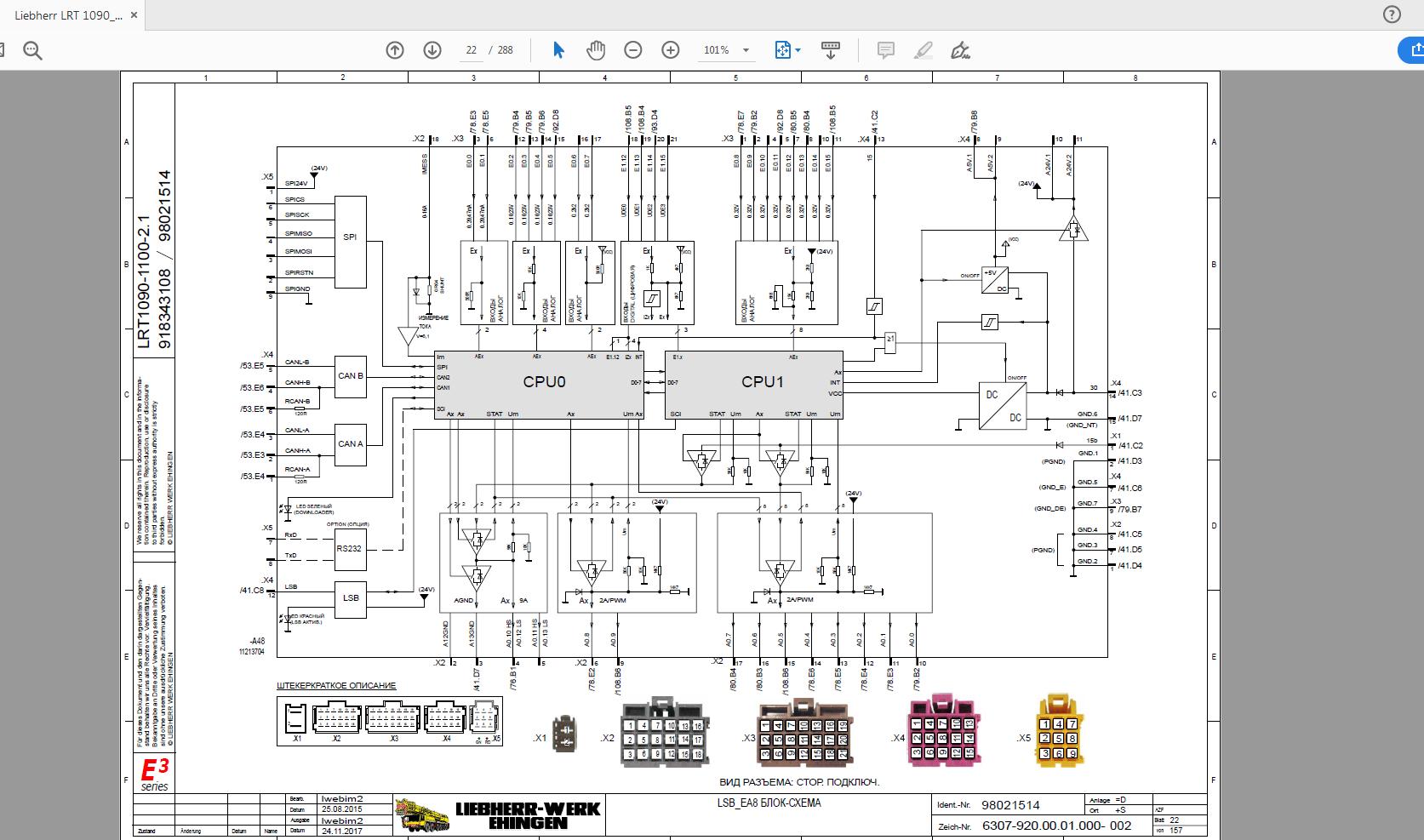Zoom out using the minus icon
Image resolution: width=1424 pixels, height=840 pixels.
[x=633, y=50]
